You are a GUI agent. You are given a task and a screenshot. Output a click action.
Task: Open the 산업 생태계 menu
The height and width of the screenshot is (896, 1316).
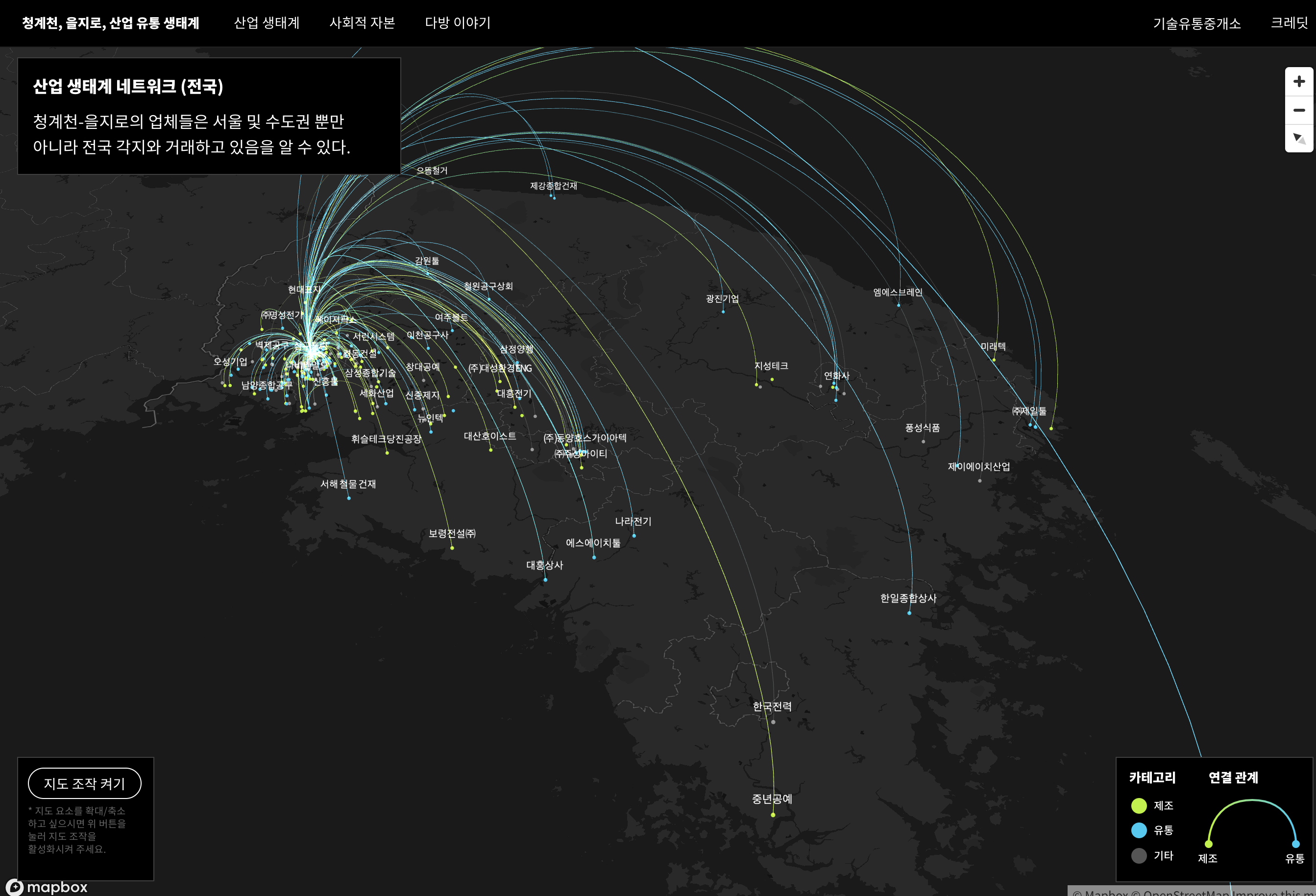266,23
